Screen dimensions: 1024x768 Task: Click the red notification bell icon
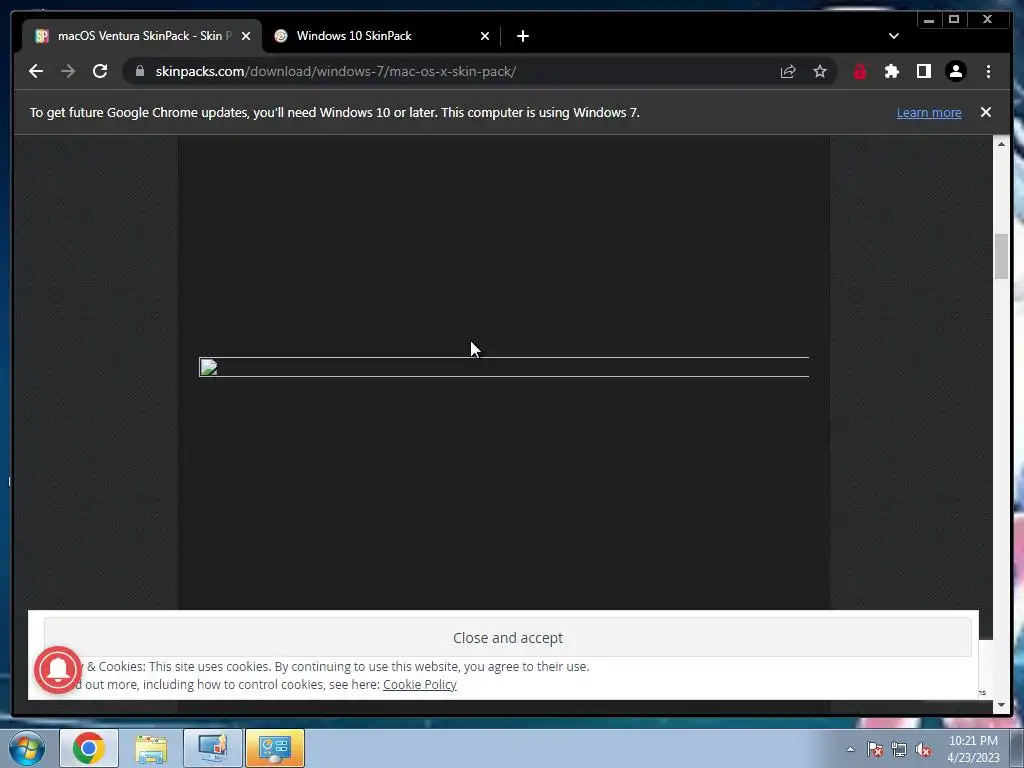click(x=58, y=669)
